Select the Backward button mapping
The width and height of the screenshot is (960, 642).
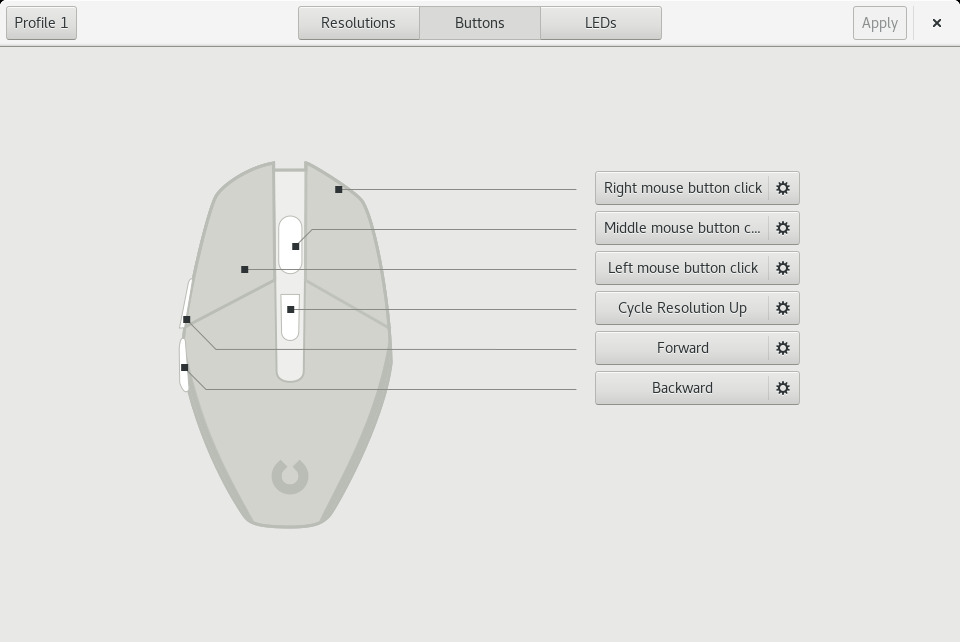682,388
